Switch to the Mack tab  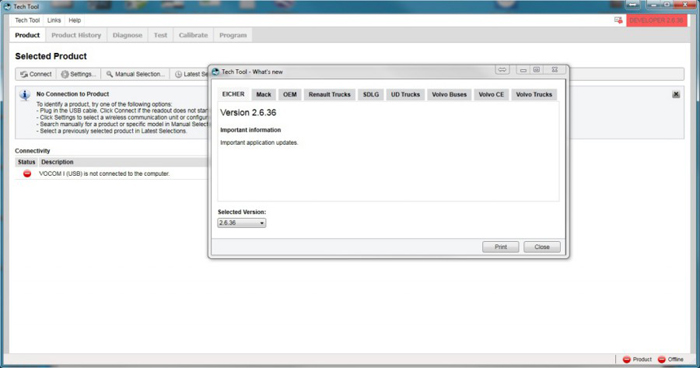tap(263, 95)
